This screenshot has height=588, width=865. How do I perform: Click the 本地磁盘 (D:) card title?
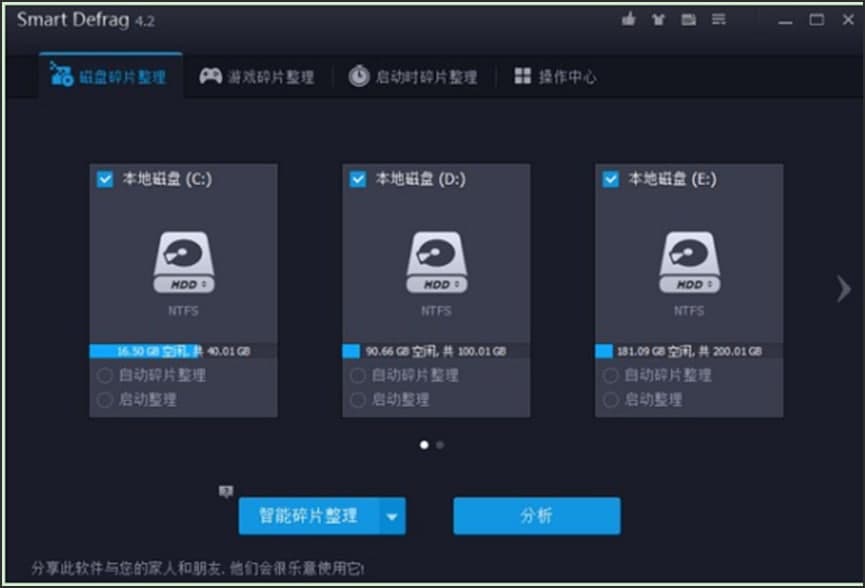click(420, 179)
